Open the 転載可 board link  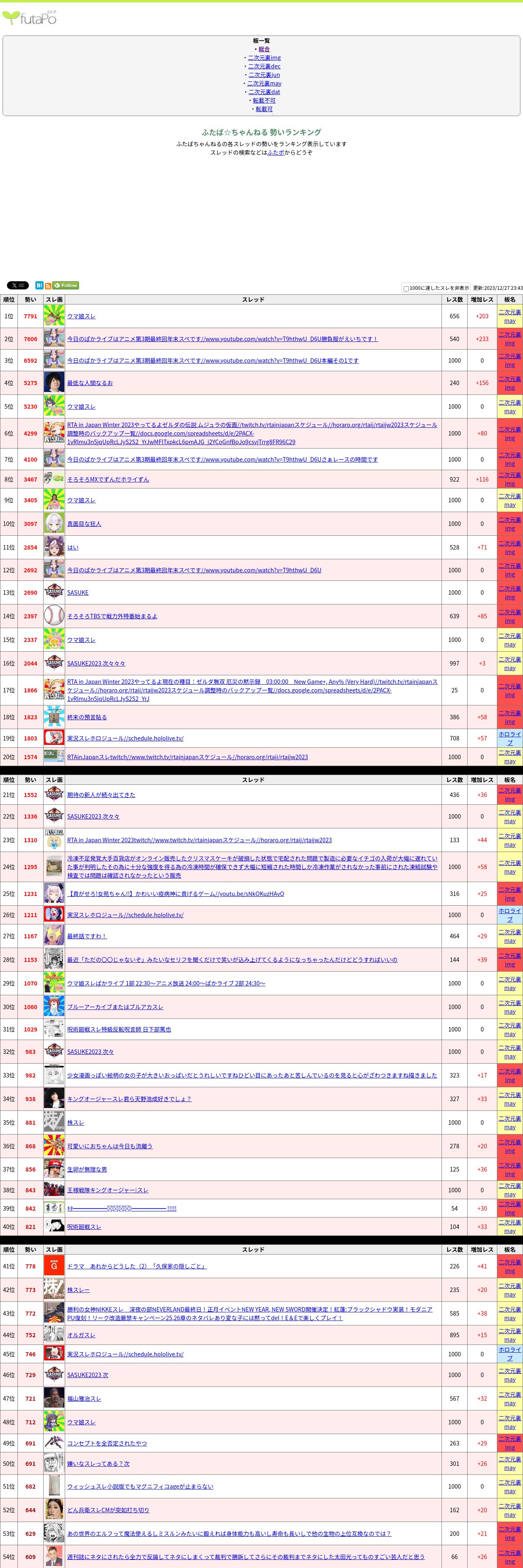pos(264,109)
